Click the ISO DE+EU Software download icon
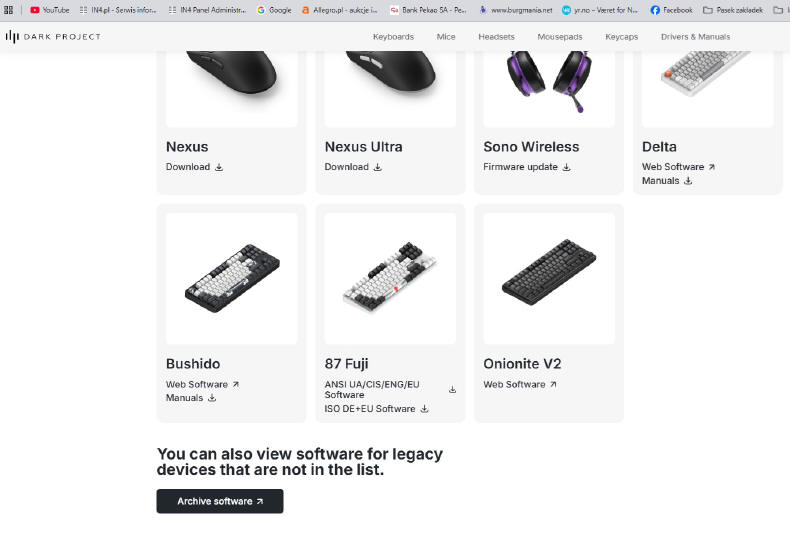The width and height of the screenshot is (790, 541). (424, 409)
